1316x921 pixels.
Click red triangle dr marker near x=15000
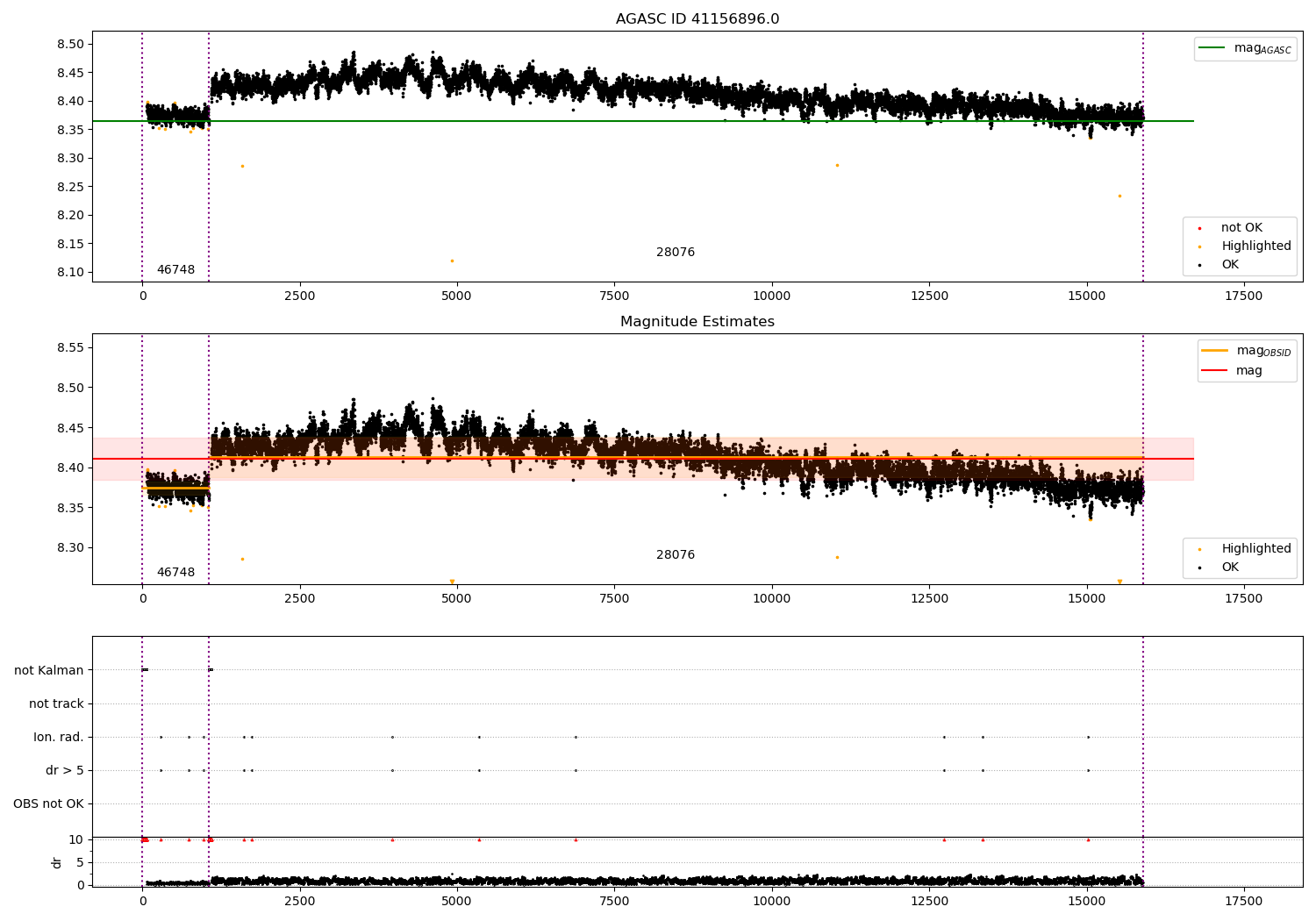[1088, 839]
